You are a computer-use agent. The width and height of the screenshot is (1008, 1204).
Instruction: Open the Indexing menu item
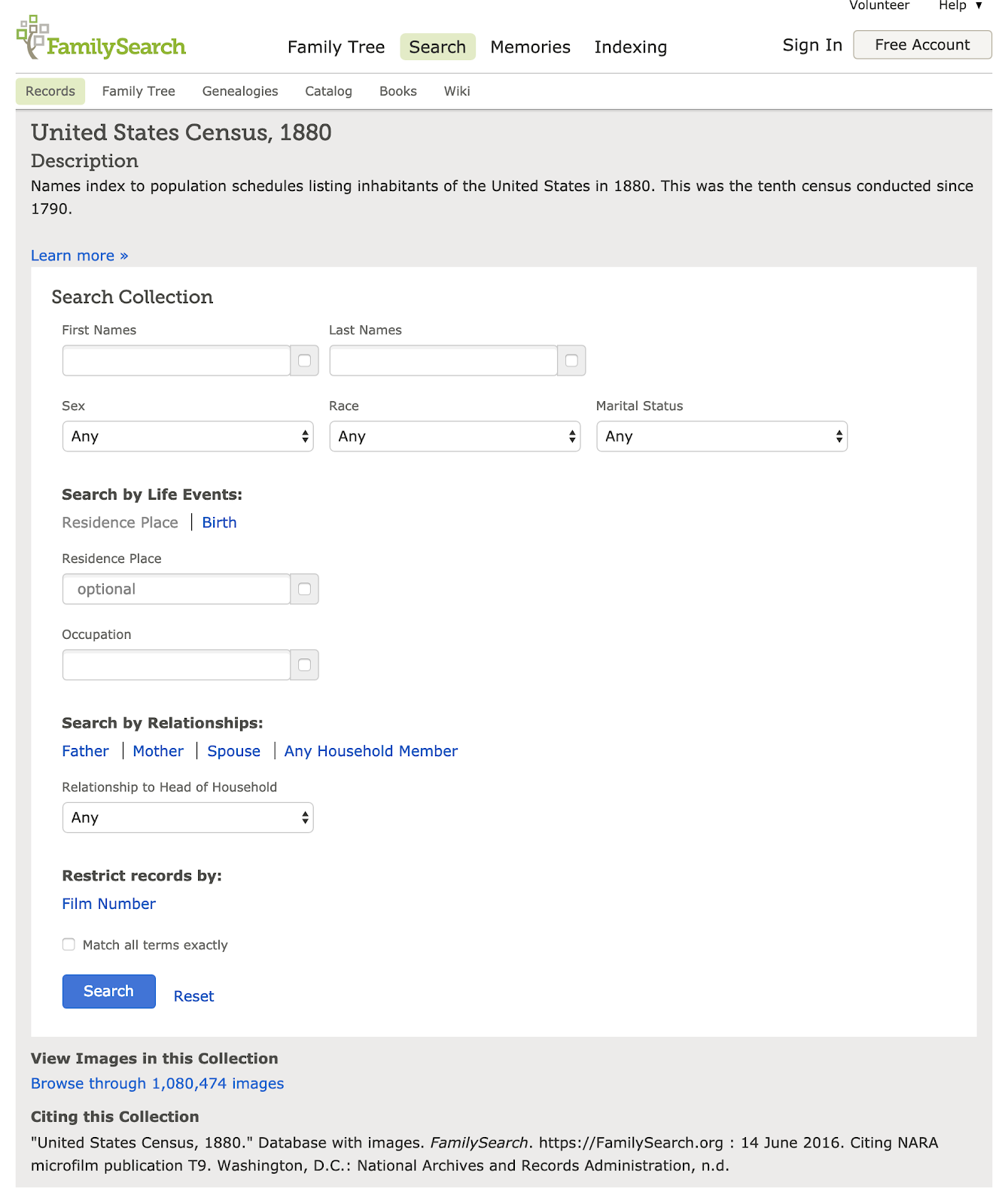630,47
